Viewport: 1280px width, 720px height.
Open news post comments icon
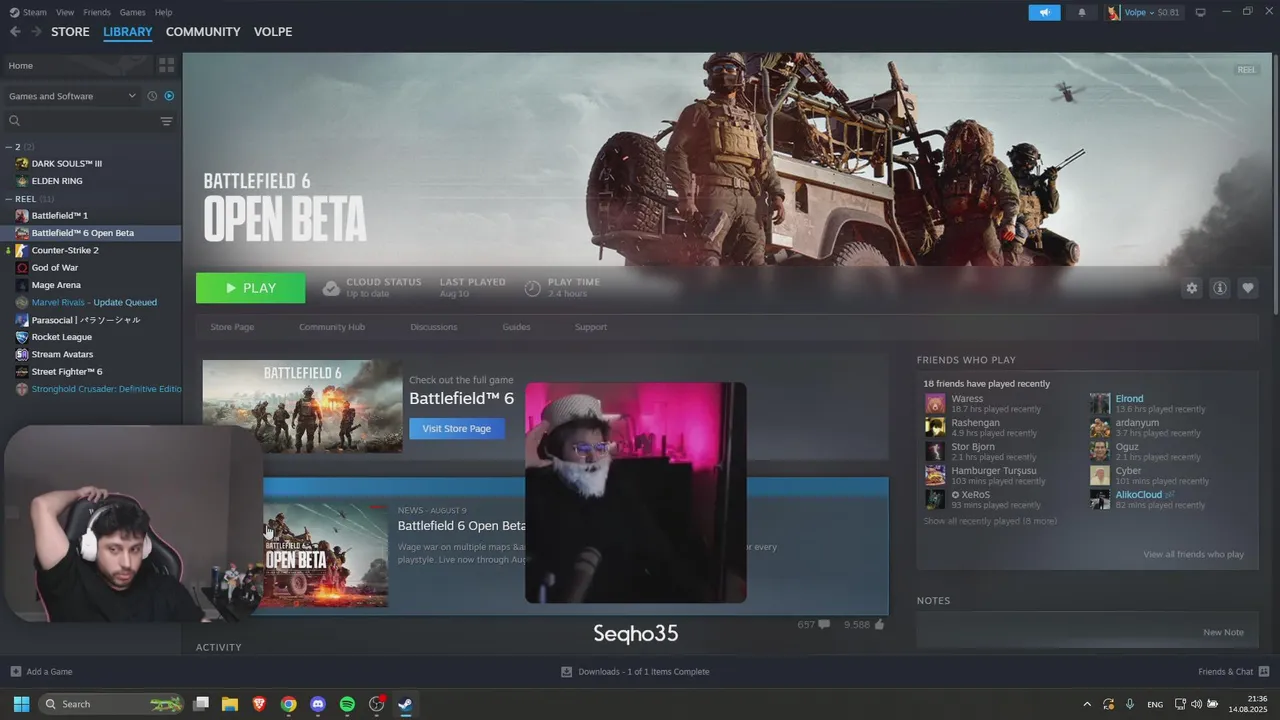(824, 625)
